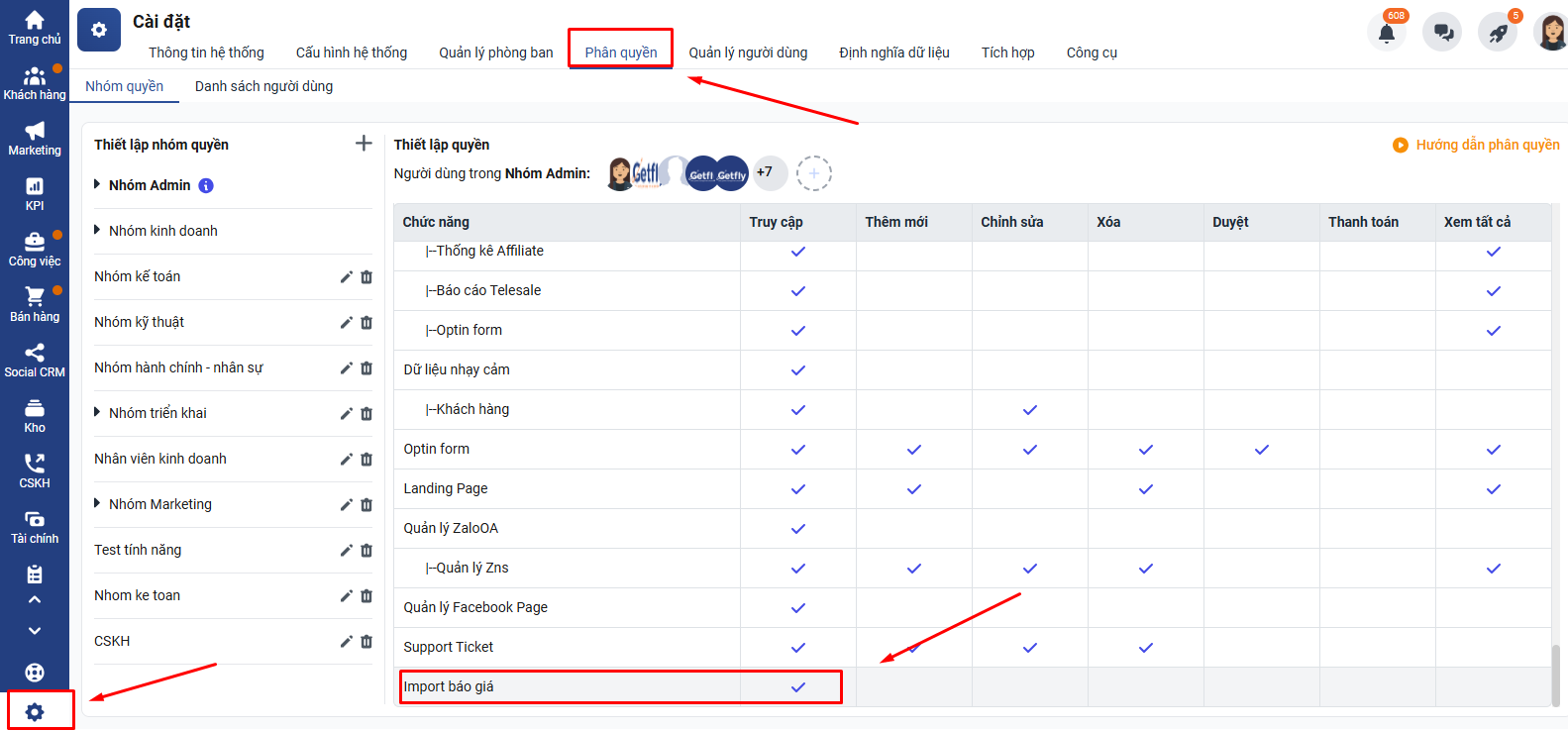Click the +7 more users badge
Image resolution: width=1568 pixels, height=731 pixels.
coord(766,172)
